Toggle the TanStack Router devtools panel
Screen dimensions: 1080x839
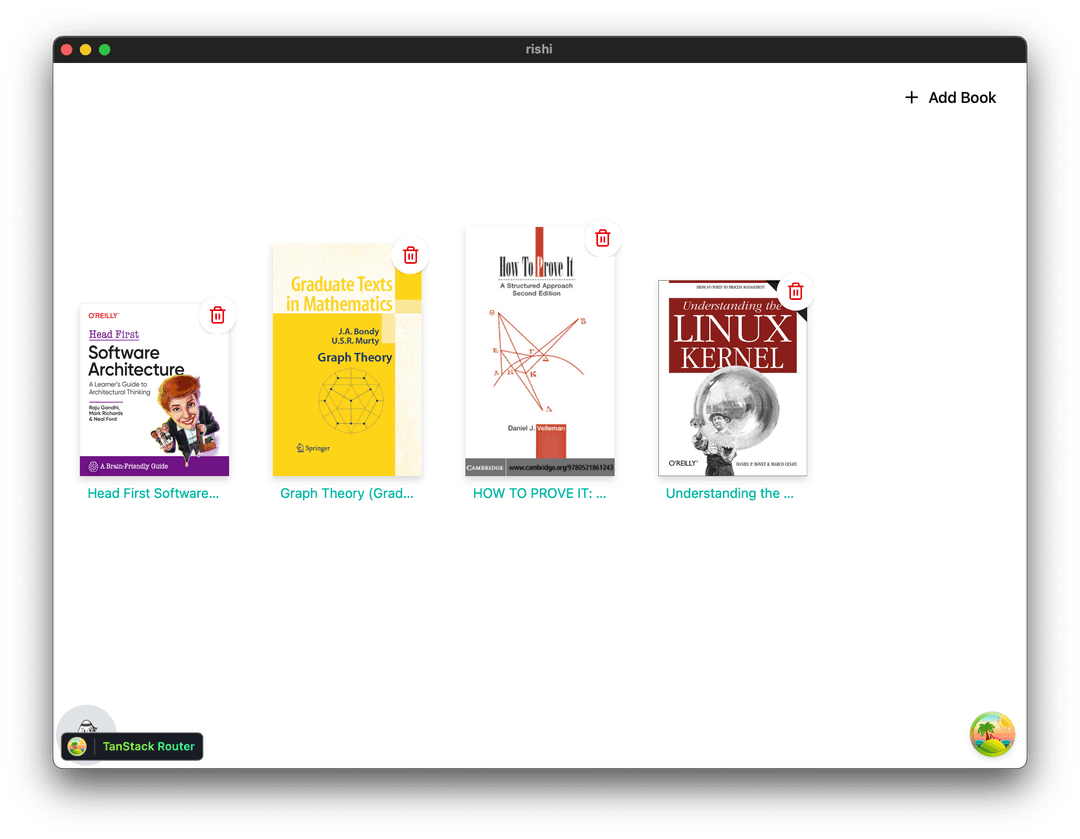tap(131, 746)
